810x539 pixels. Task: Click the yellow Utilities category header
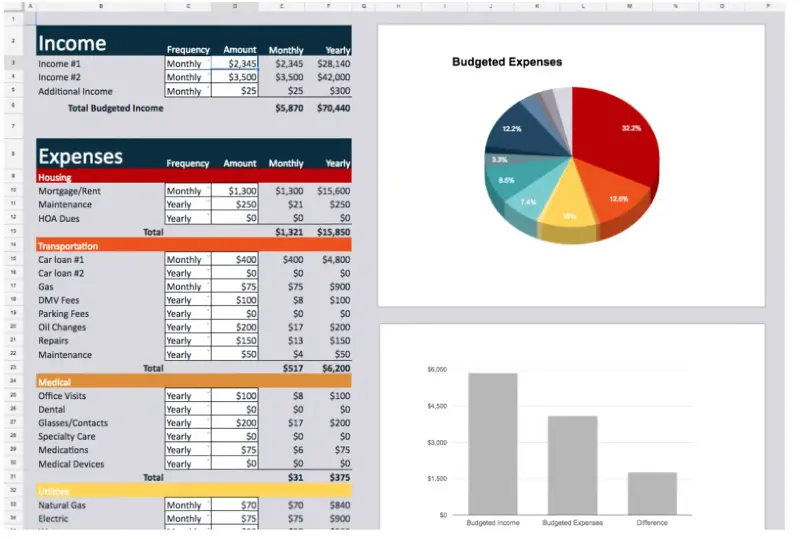(x=194, y=491)
